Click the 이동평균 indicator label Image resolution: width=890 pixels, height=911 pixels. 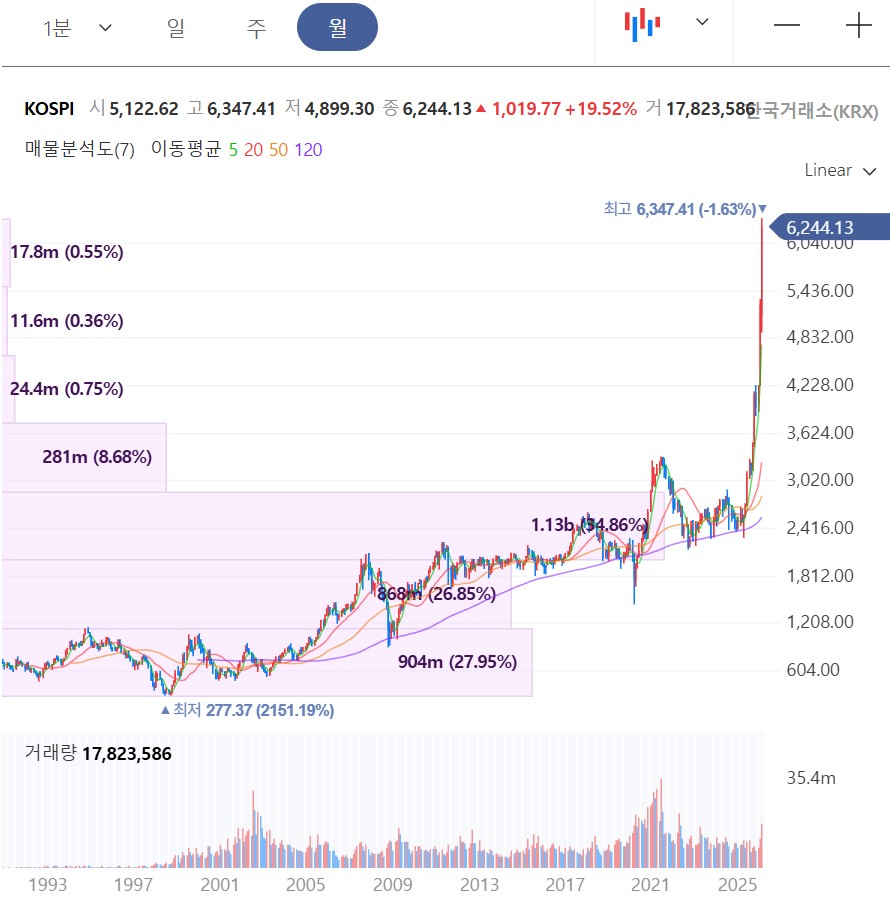(x=185, y=150)
